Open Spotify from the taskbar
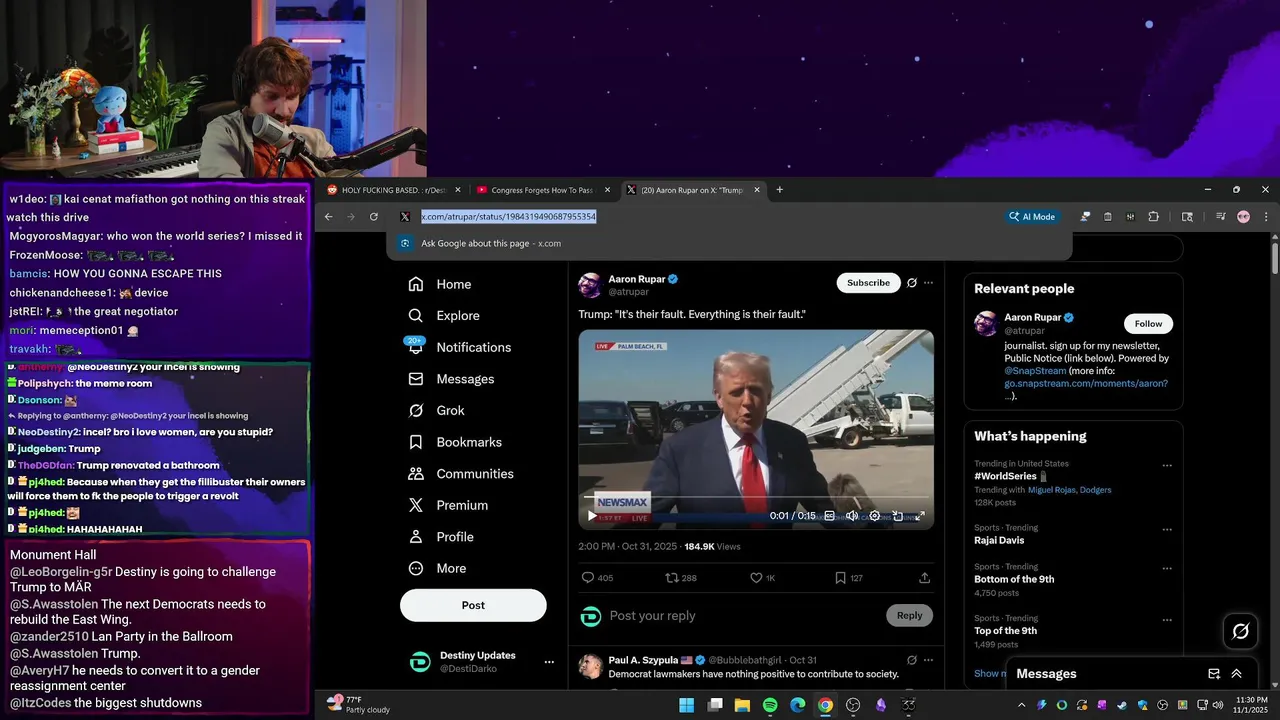Screen dimensions: 1280x720 pos(770,705)
